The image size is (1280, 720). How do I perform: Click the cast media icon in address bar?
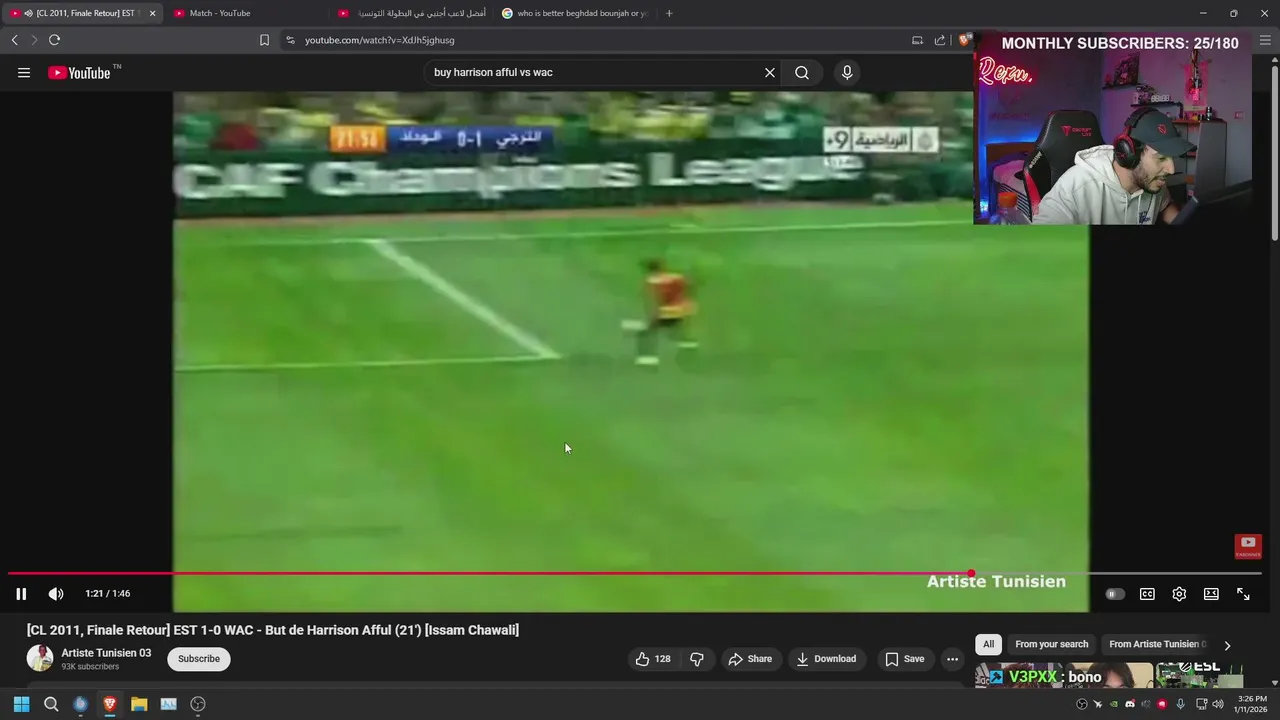click(917, 40)
